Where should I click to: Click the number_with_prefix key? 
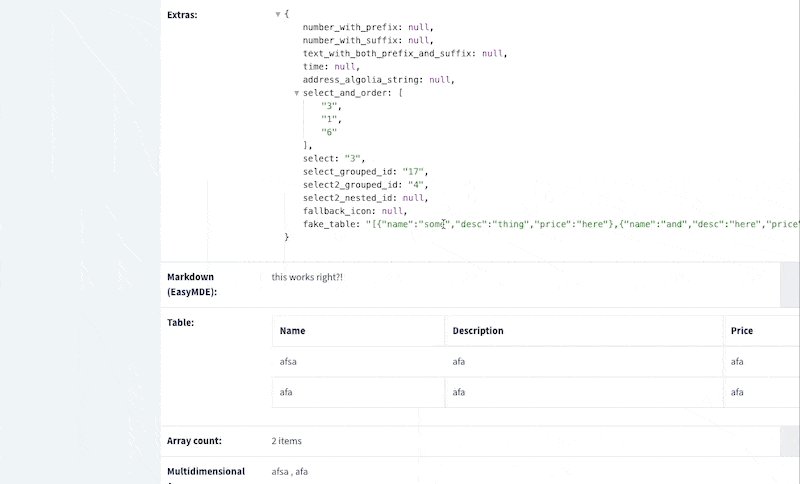coord(350,27)
